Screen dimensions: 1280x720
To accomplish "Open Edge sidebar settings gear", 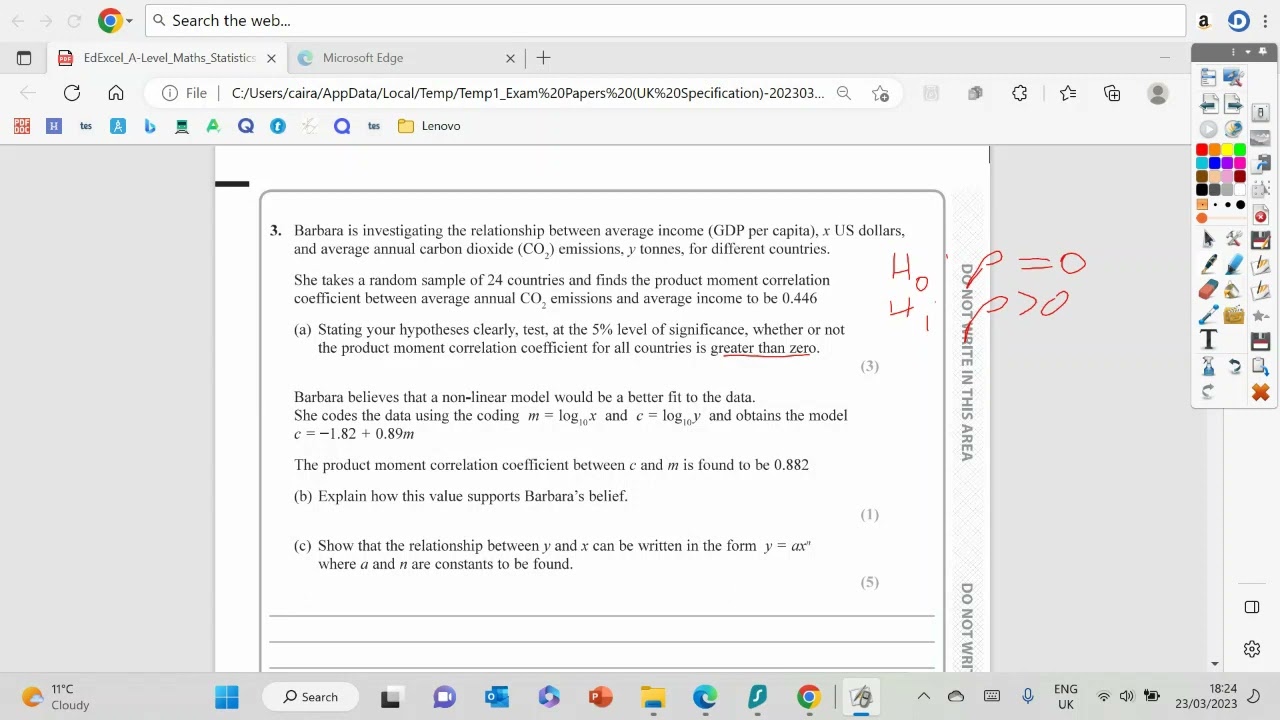I will 1252,649.
